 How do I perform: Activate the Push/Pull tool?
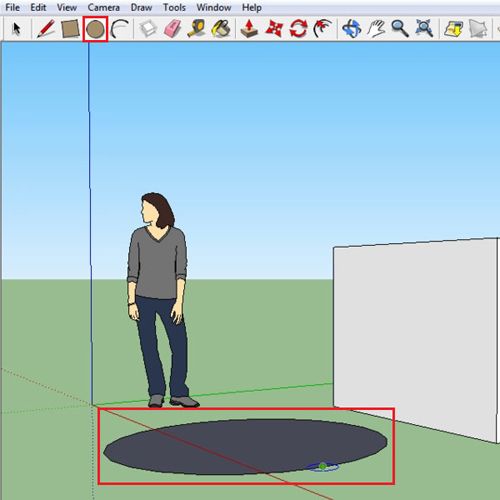[x=249, y=29]
